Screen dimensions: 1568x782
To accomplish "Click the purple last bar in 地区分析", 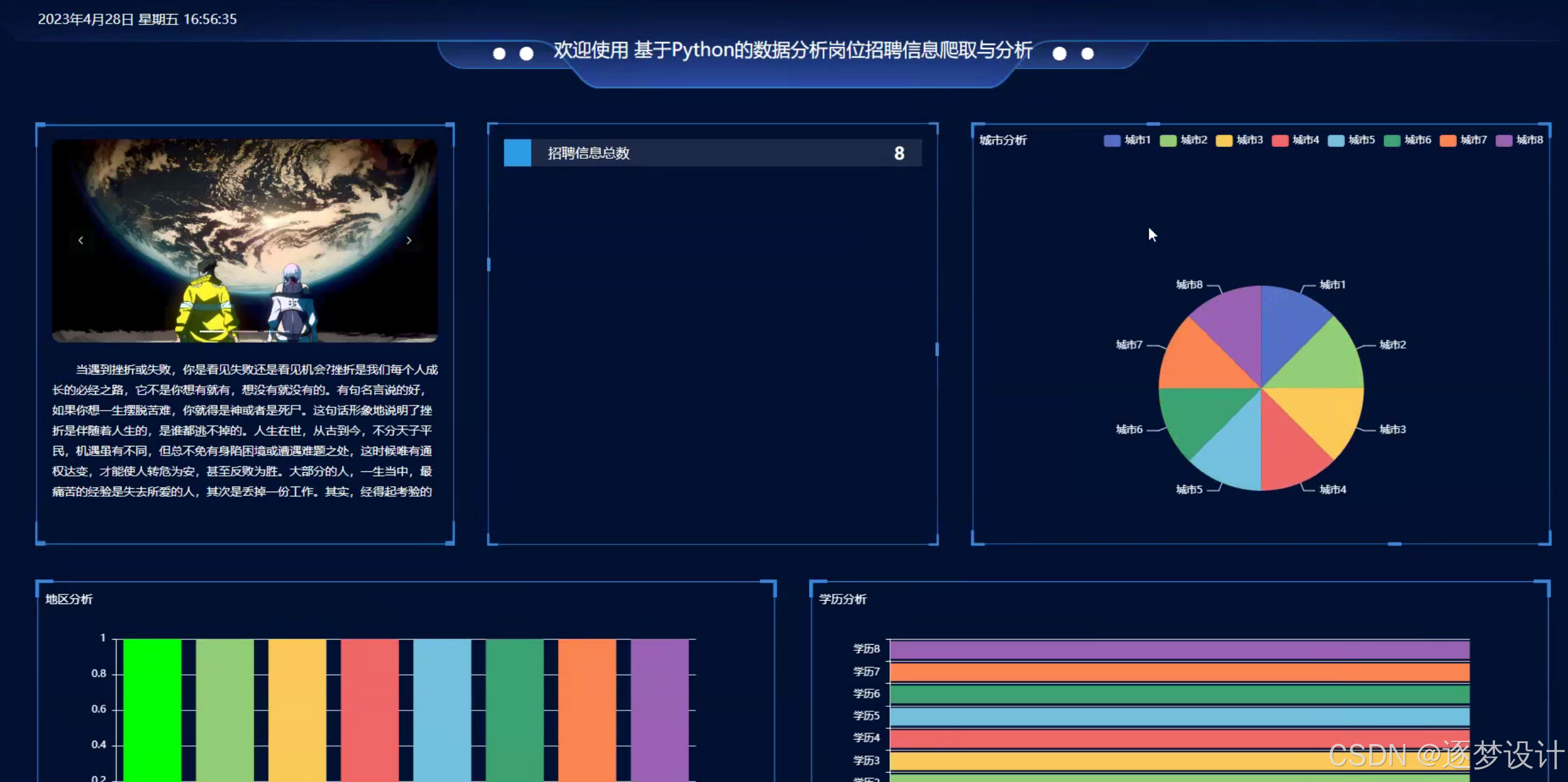I will click(660, 710).
